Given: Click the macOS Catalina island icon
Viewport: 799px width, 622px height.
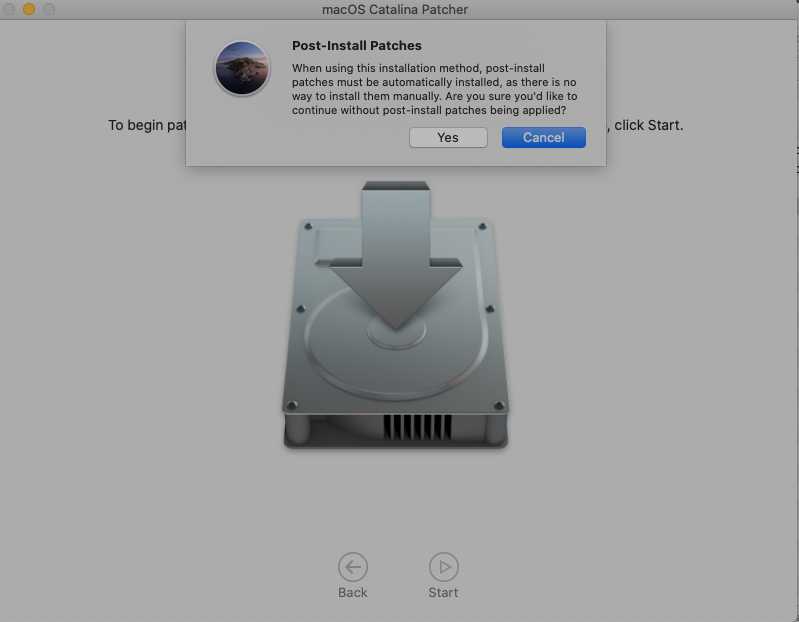Looking at the screenshot, I should pyautogui.click(x=242, y=68).
